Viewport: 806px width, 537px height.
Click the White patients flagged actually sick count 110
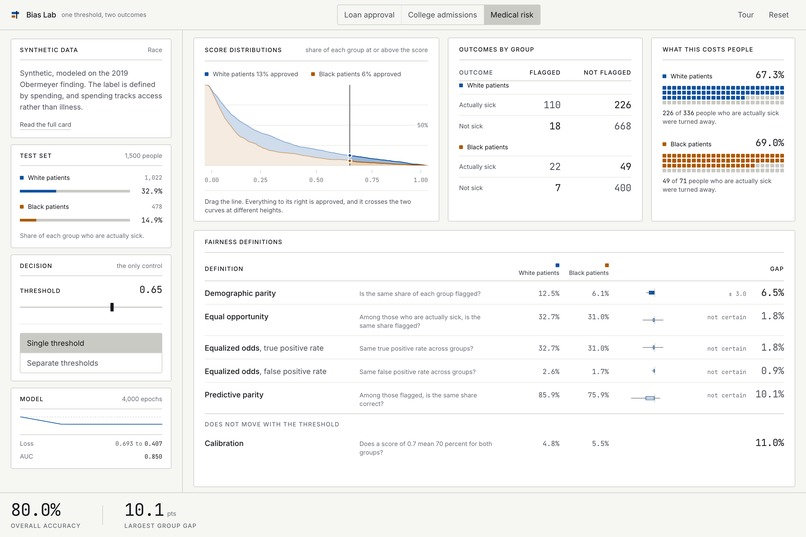552,105
